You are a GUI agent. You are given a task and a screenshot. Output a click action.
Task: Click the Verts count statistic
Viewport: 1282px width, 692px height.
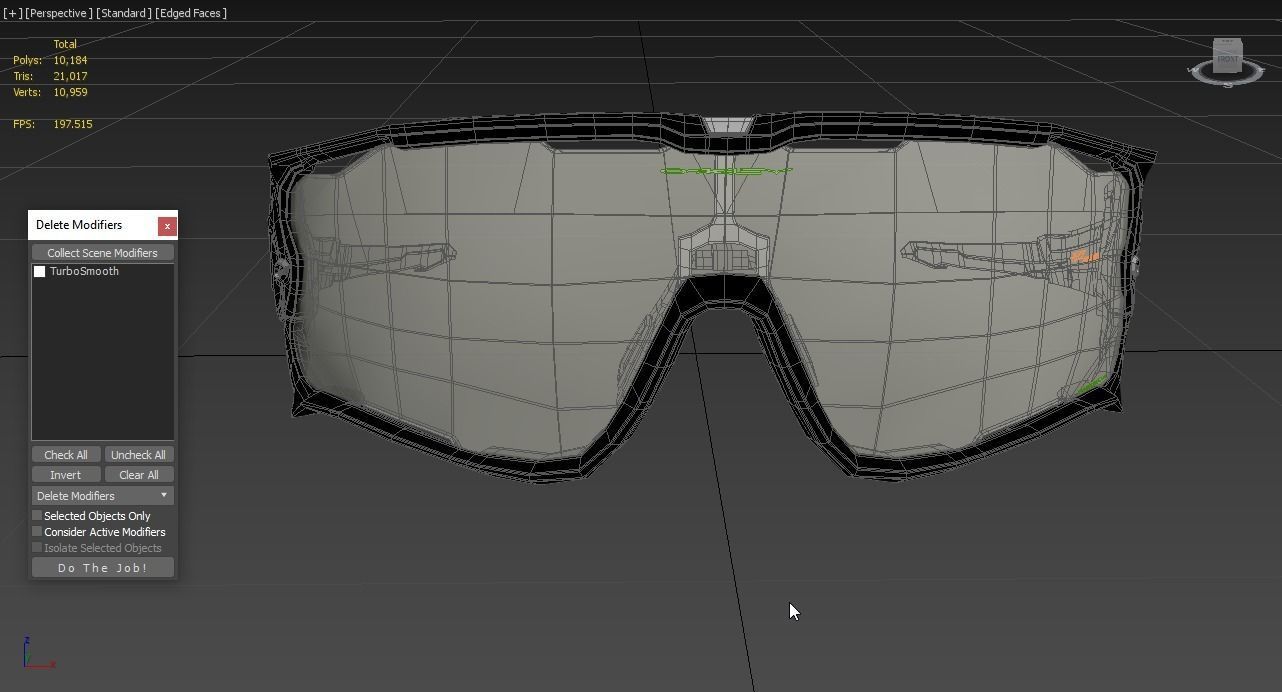click(50, 92)
